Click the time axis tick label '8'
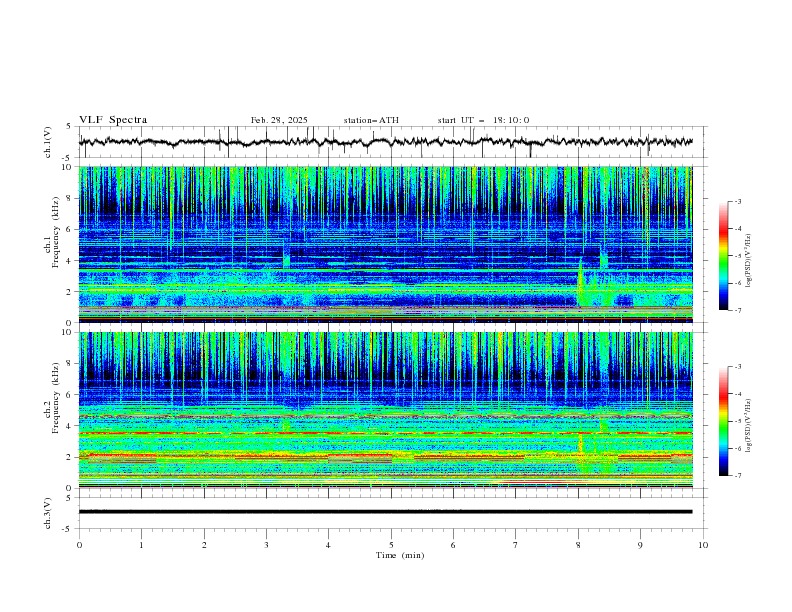 (578, 545)
